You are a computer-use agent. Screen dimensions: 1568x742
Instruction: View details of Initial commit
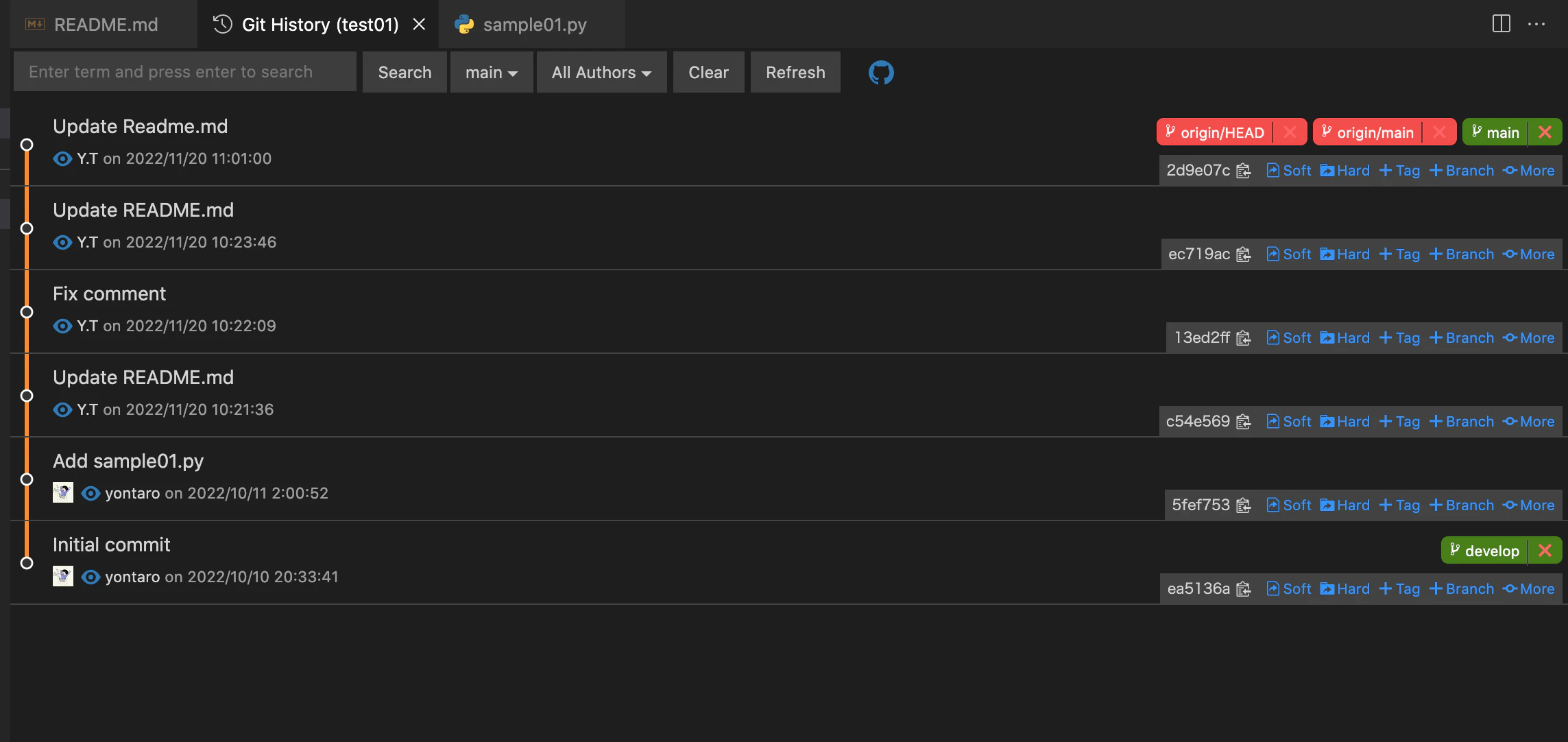(x=91, y=577)
